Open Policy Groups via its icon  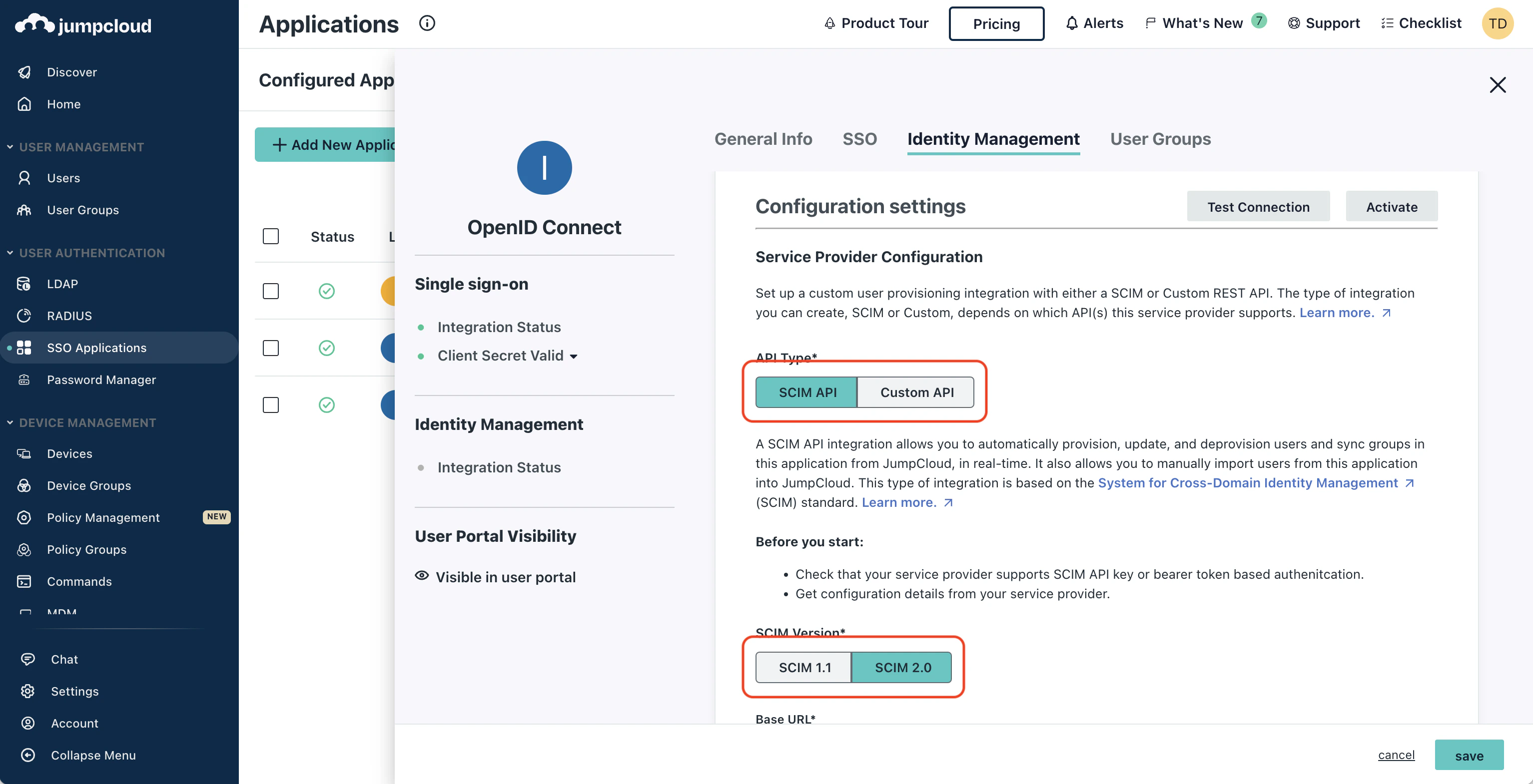pos(24,550)
